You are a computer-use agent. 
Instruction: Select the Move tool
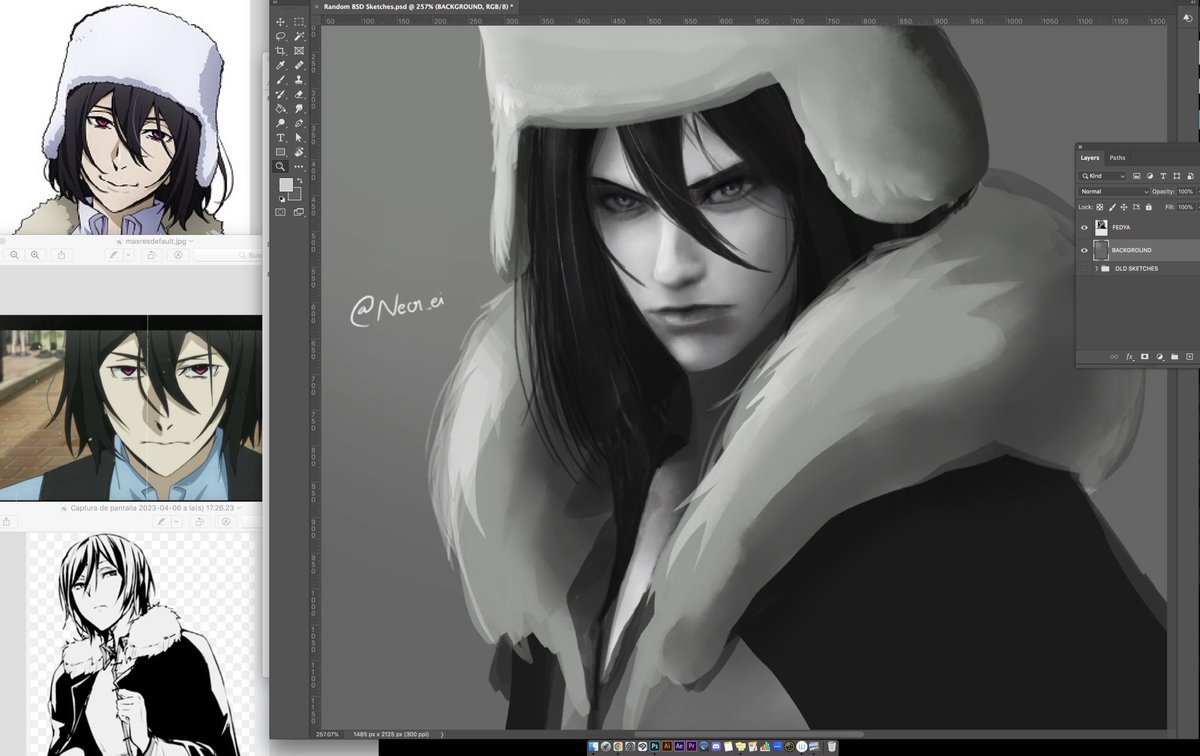(281, 22)
